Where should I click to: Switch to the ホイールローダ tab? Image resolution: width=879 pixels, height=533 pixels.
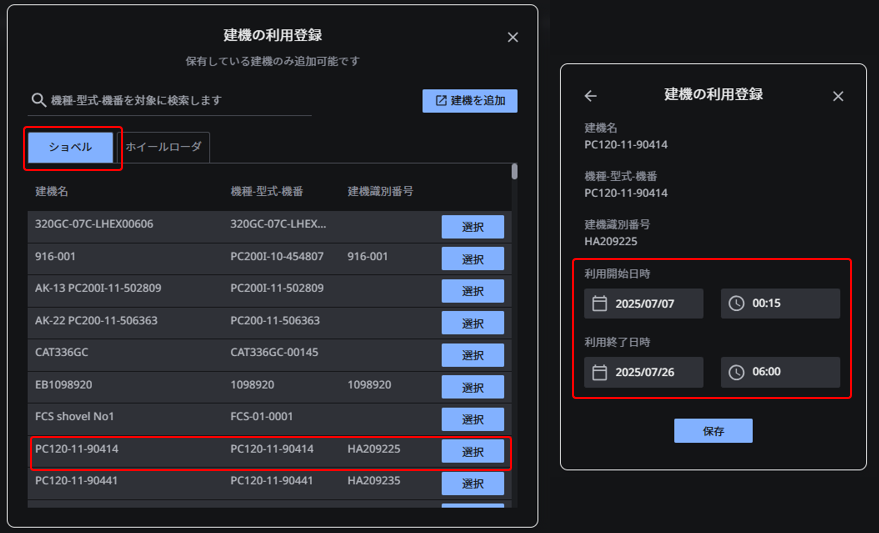click(163, 147)
